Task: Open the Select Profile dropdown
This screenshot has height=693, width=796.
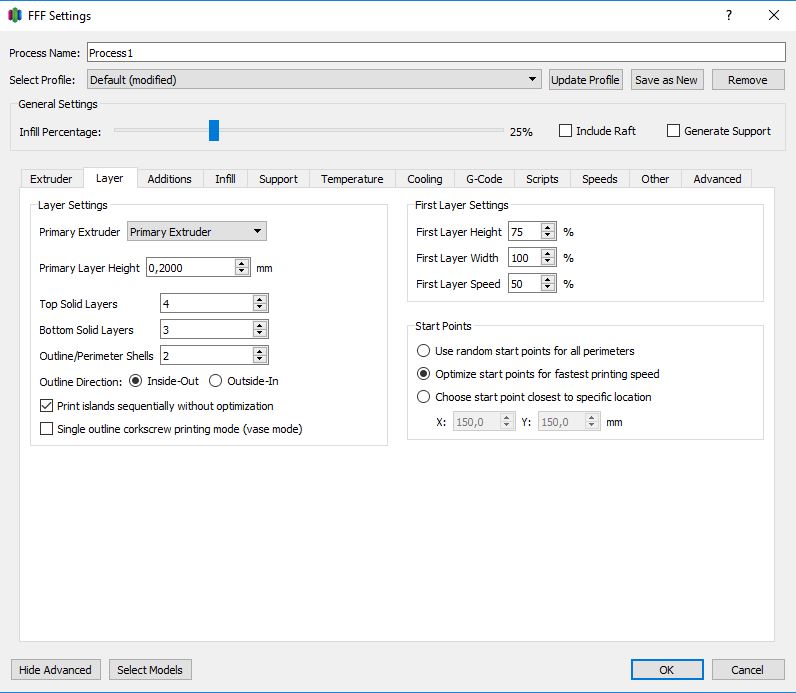Action: pyautogui.click(x=314, y=80)
